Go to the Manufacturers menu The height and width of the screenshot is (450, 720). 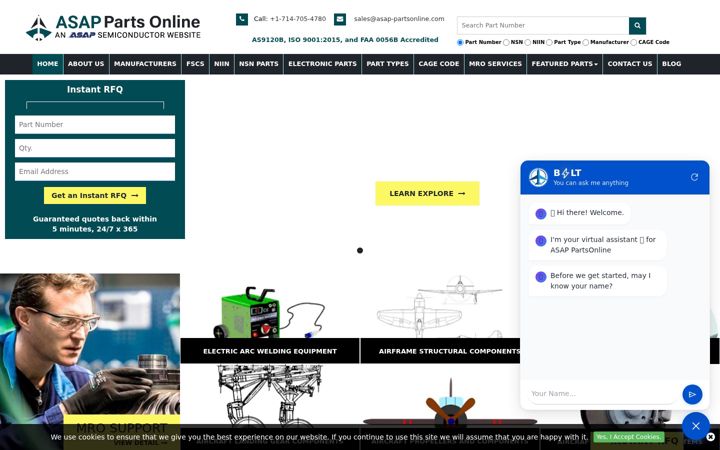point(145,64)
